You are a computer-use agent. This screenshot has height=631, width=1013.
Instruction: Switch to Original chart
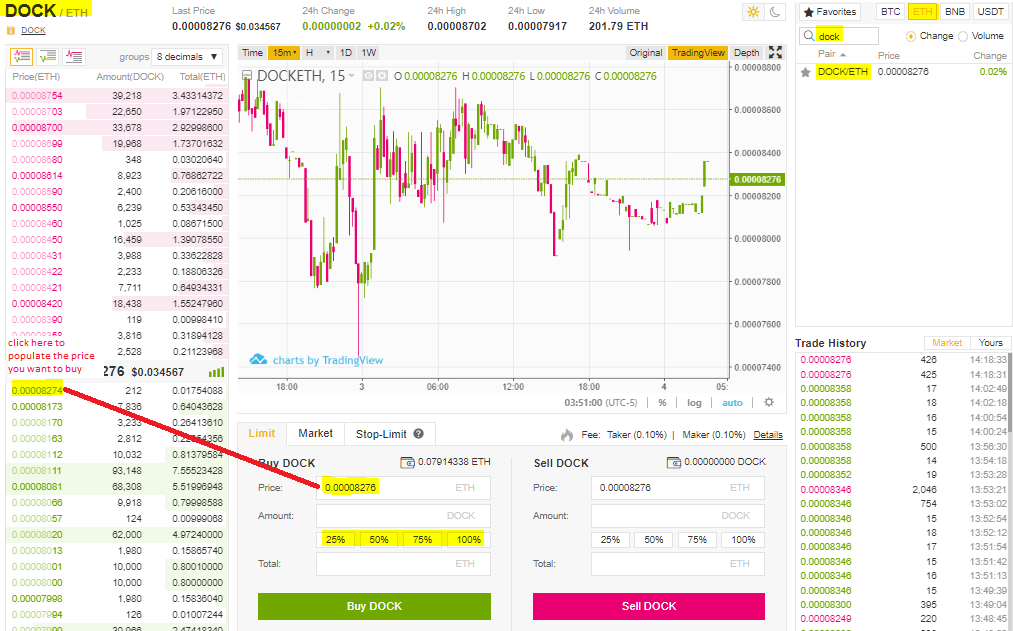click(x=646, y=53)
